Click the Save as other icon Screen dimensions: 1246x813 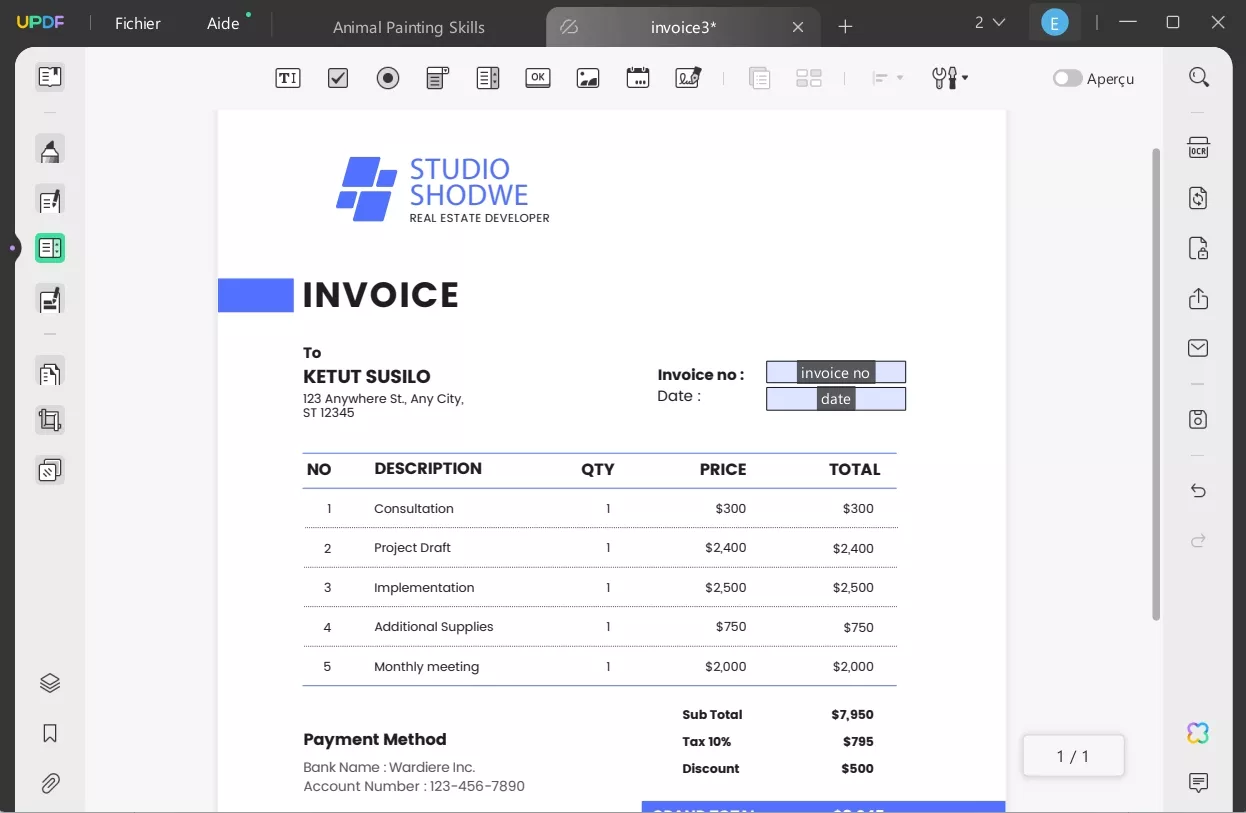pyautogui.click(x=1198, y=419)
